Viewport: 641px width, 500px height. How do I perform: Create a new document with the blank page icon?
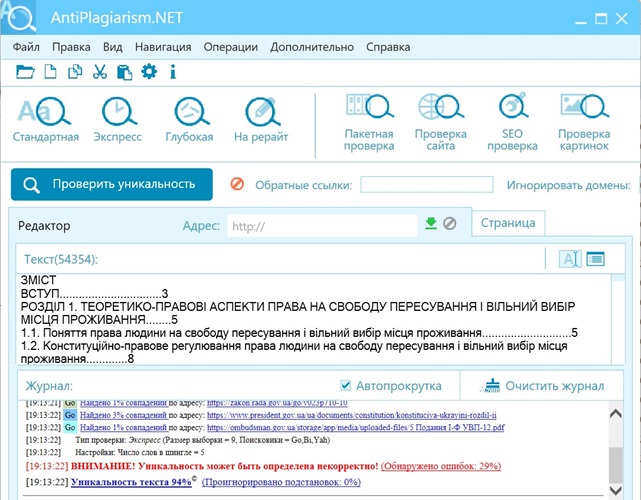point(50,72)
